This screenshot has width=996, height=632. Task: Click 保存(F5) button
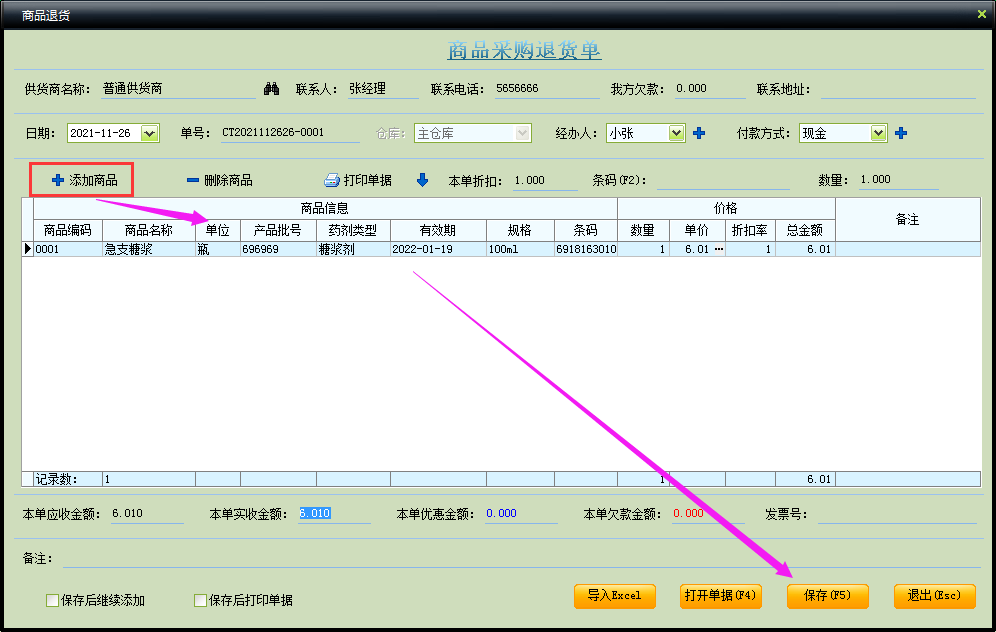tap(827, 596)
